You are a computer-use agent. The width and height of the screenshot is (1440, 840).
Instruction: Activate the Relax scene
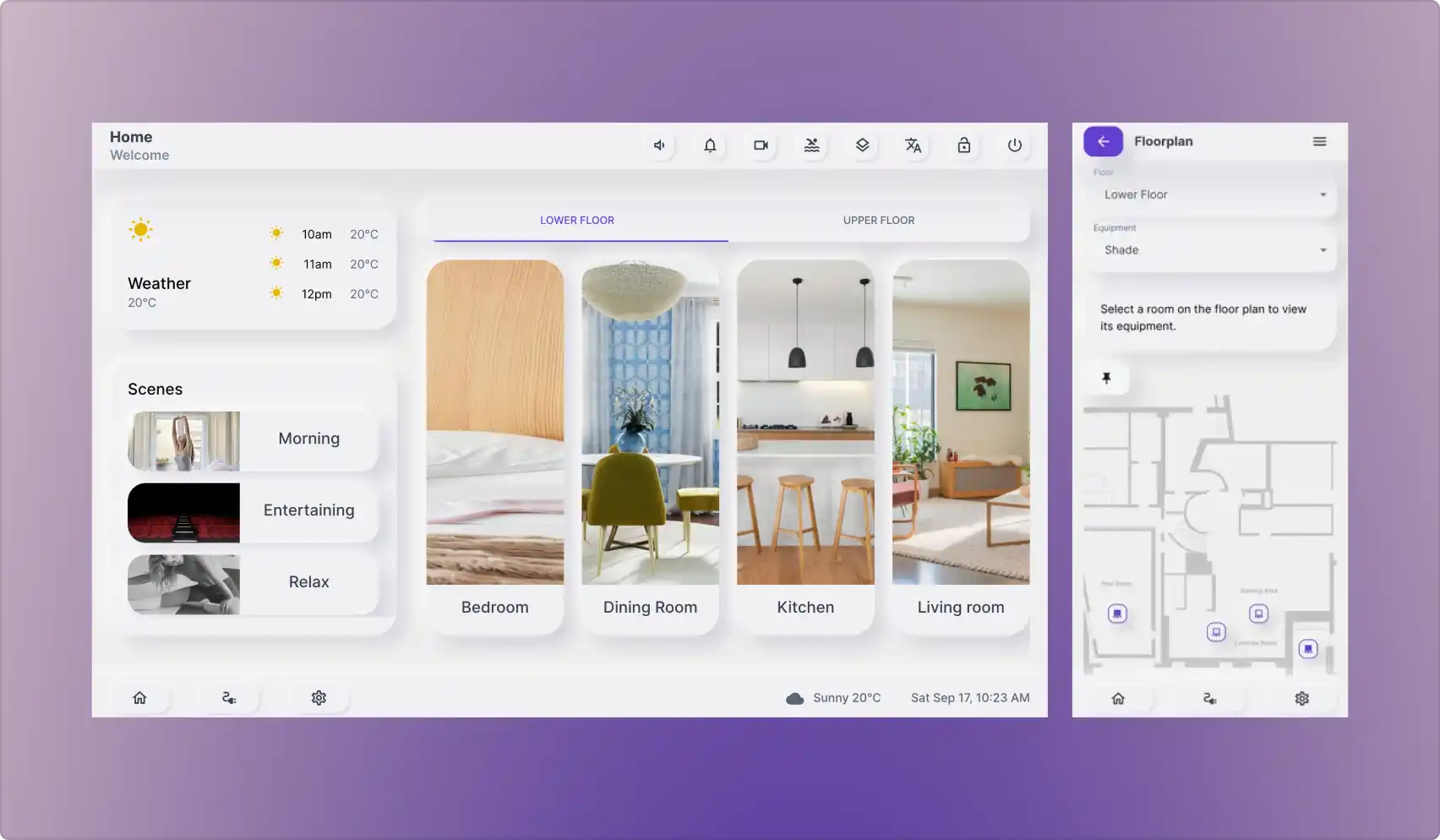click(251, 581)
